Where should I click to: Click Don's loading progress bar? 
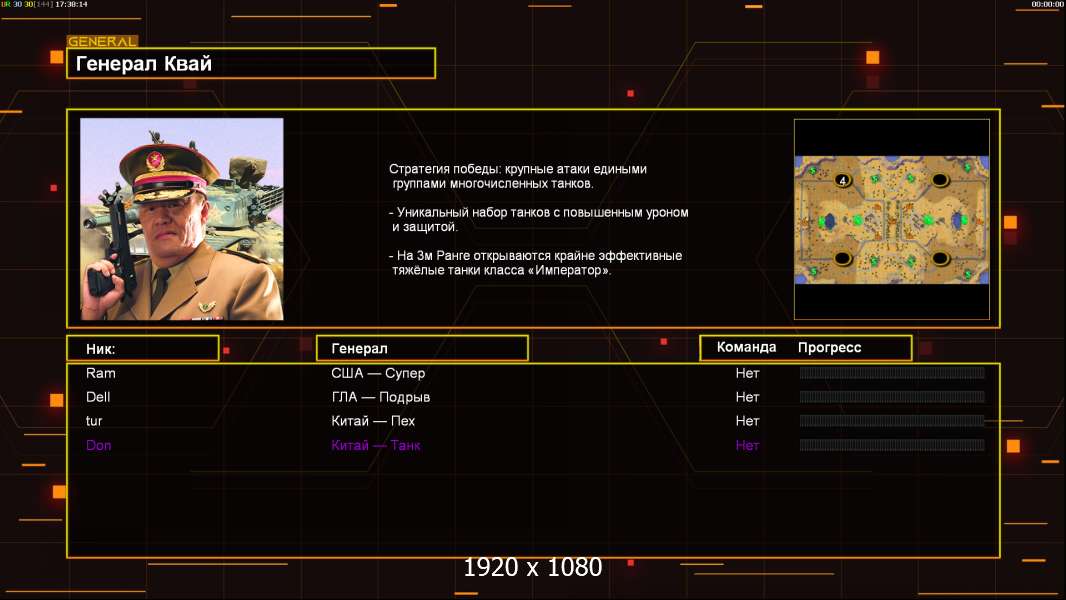coord(891,445)
